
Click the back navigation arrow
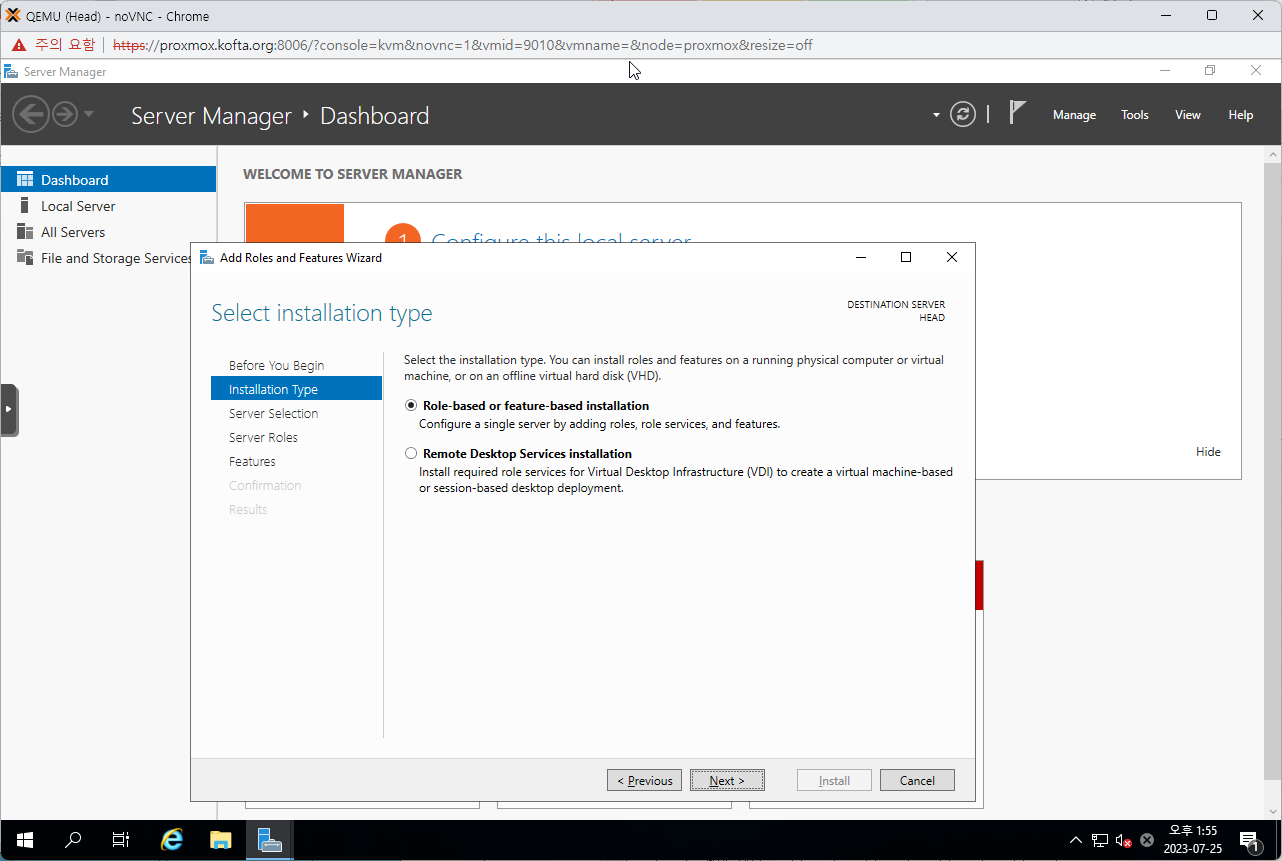pos(31,114)
